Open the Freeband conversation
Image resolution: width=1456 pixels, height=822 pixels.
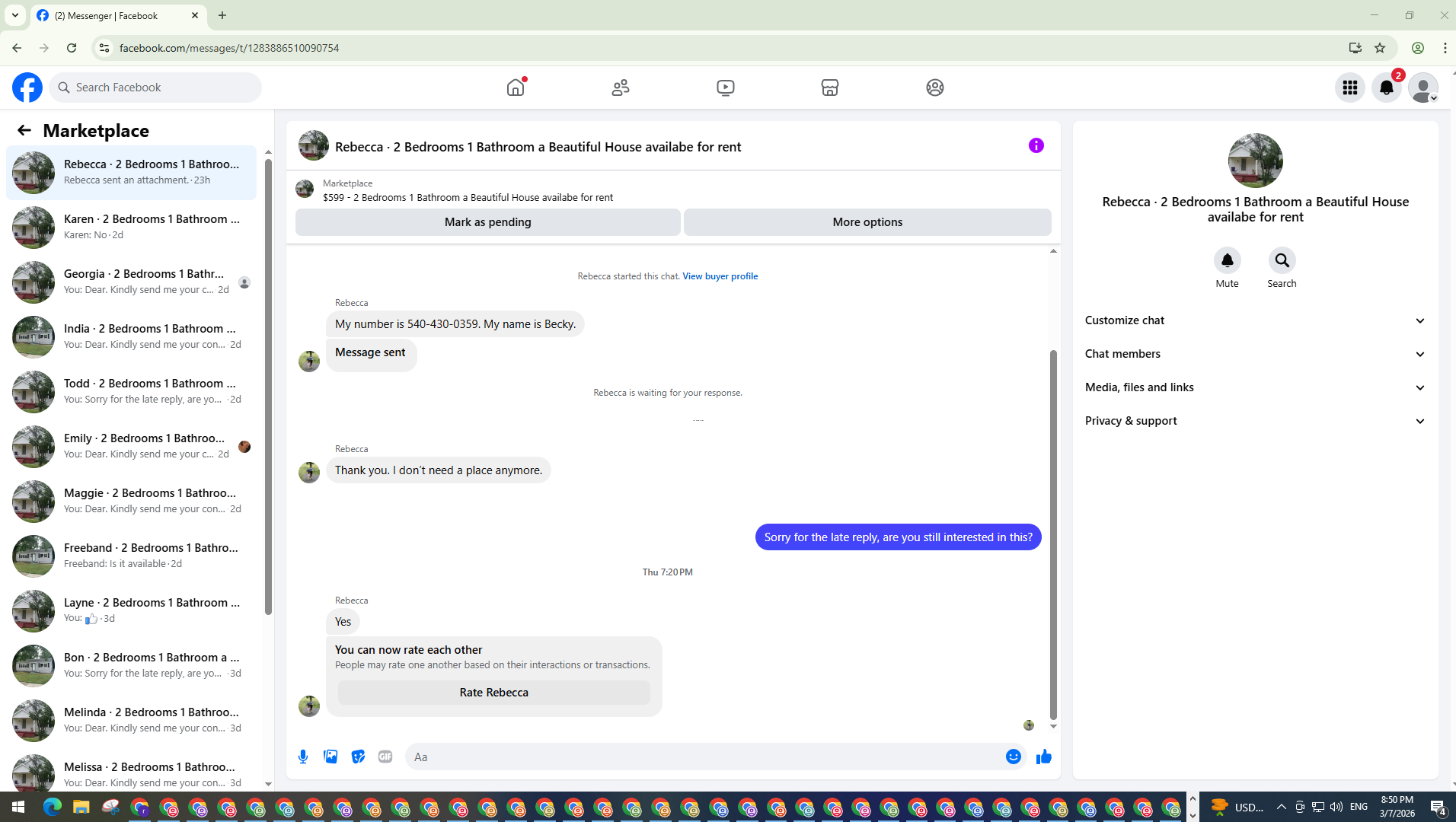[131, 556]
